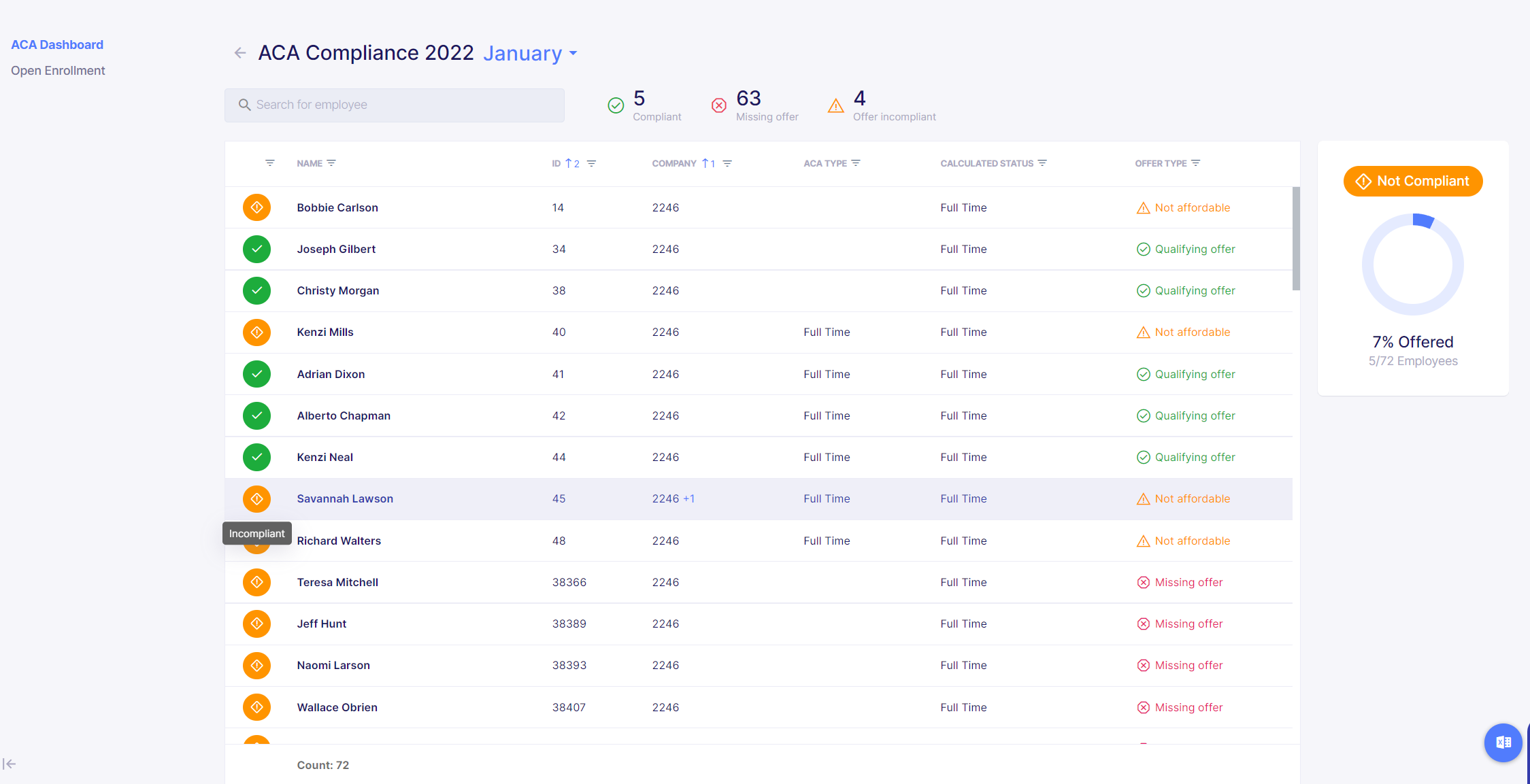Image resolution: width=1530 pixels, height=784 pixels.
Task: Click ID 38366 in Teresa Mitchell's row
Action: click(569, 582)
